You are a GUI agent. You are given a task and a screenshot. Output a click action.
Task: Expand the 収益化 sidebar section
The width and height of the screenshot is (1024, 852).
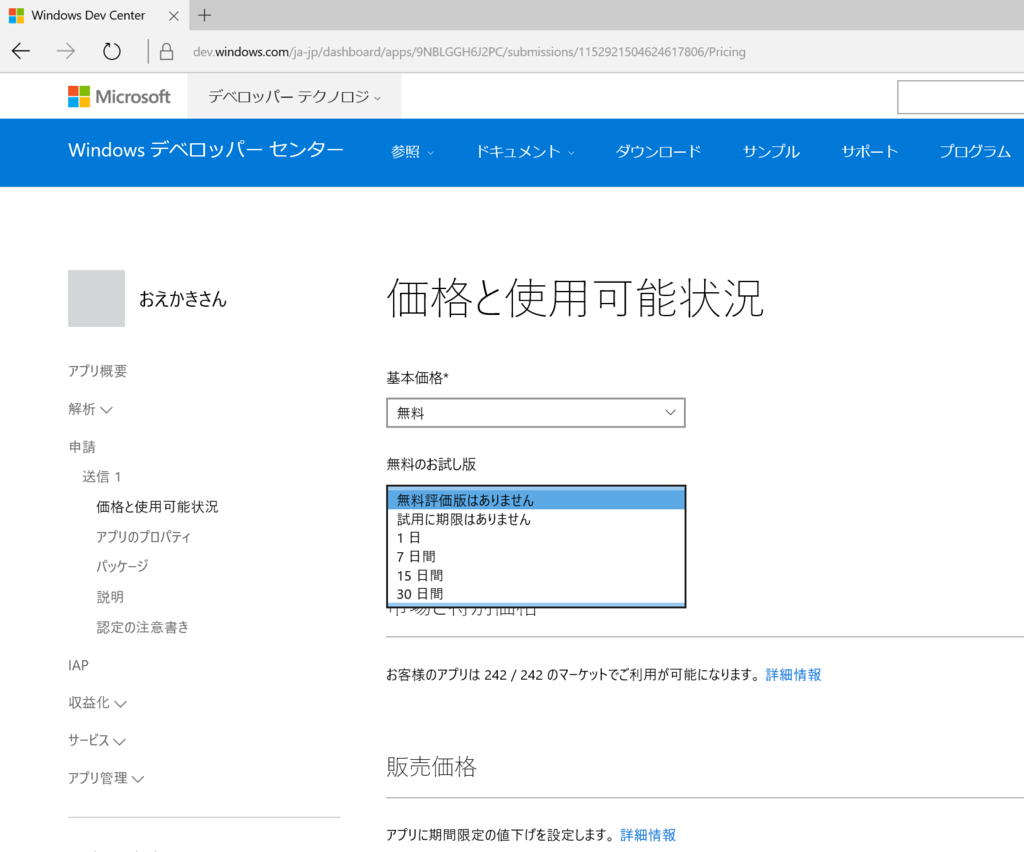pyautogui.click(x=97, y=702)
